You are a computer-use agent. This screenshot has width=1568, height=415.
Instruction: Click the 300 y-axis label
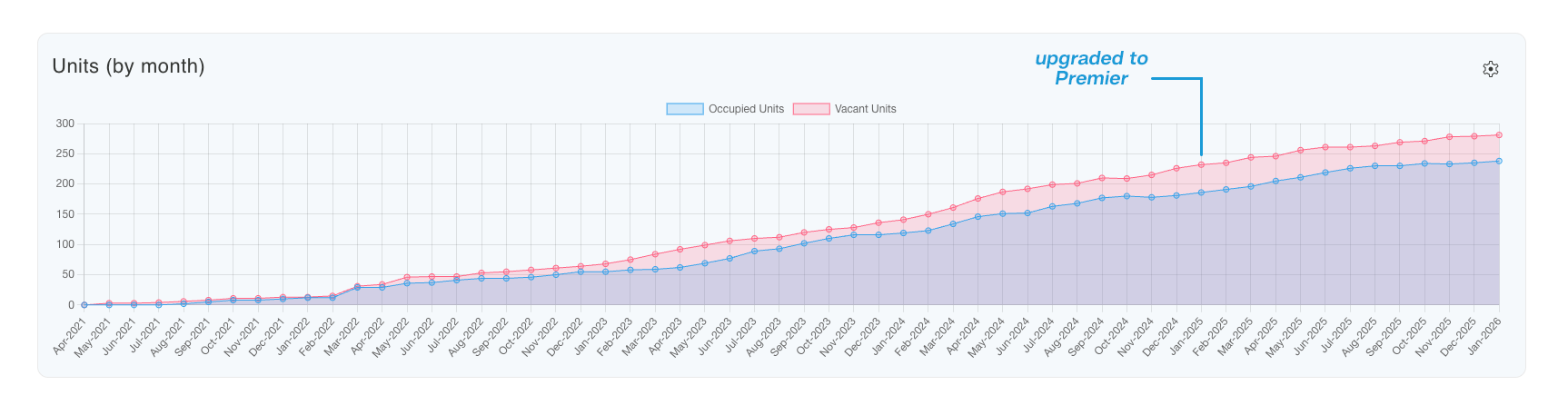(65, 124)
